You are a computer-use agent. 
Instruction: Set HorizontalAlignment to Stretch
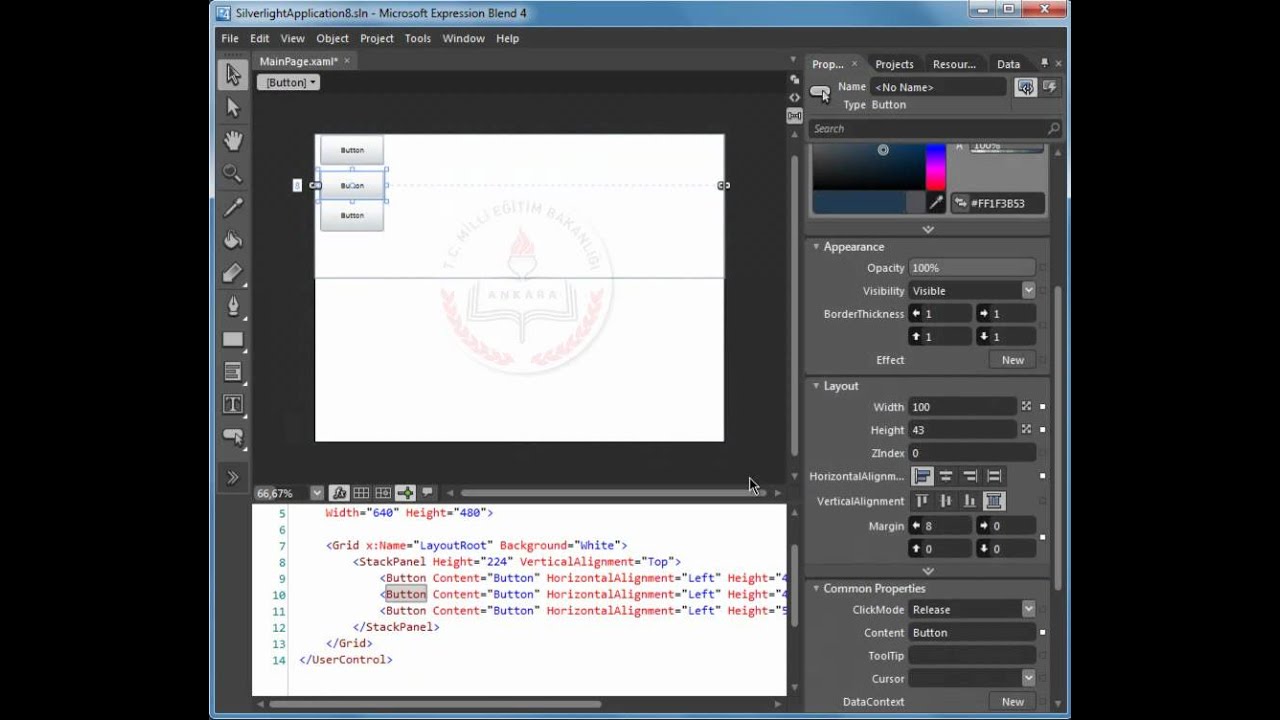[x=994, y=477]
